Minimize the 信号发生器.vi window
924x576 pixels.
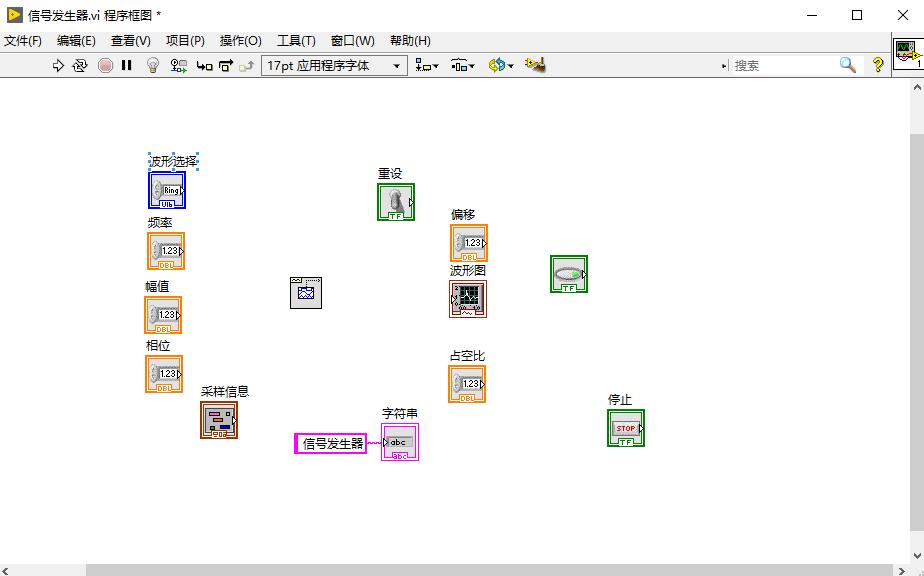tap(812, 15)
